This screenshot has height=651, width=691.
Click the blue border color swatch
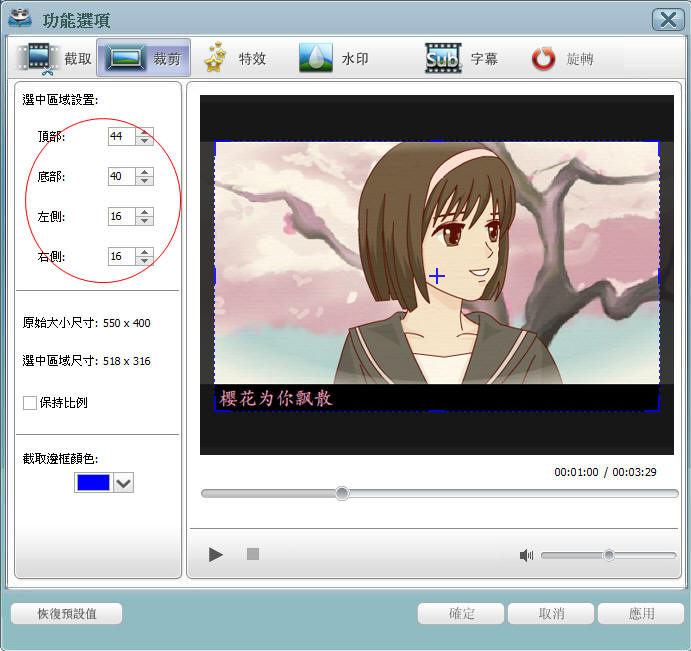click(93, 483)
